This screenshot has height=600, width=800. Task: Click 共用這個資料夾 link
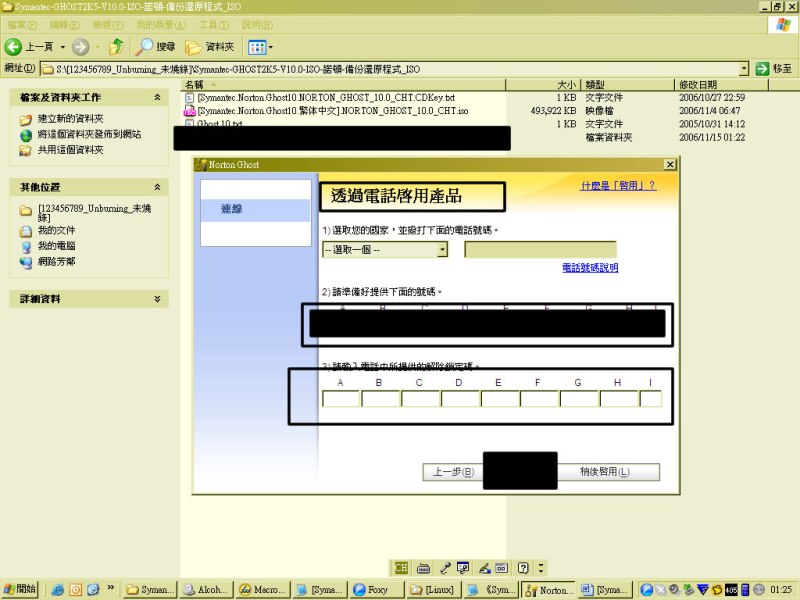tap(70, 149)
